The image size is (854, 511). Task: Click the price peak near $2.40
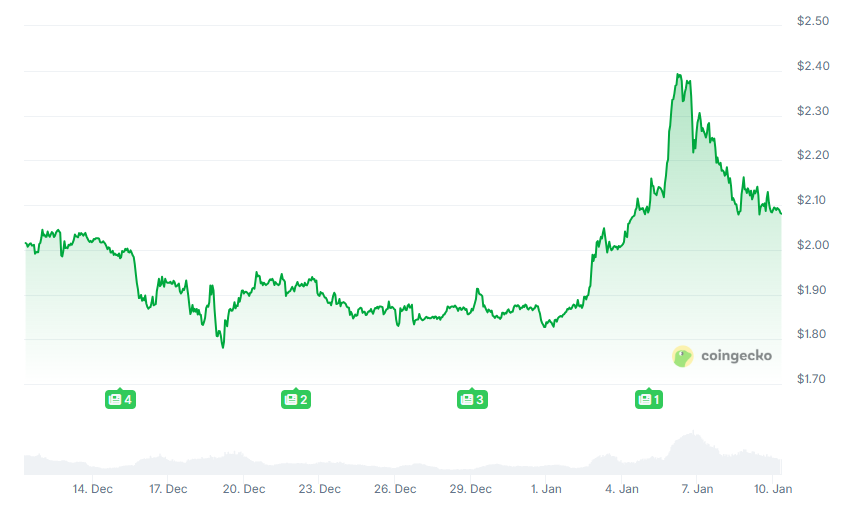click(679, 75)
